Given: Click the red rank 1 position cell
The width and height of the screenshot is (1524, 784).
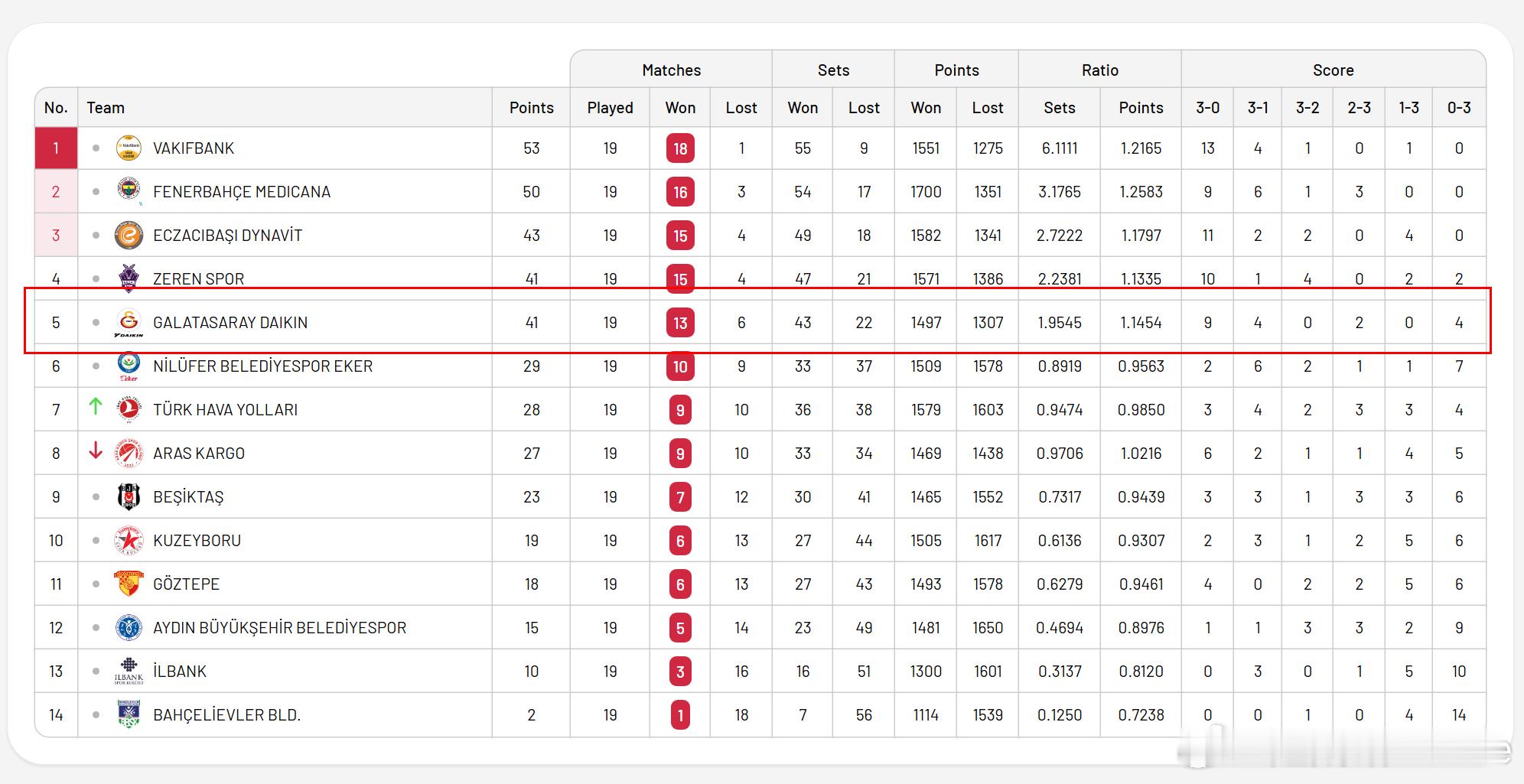Looking at the screenshot, I should tap(56, 148).
